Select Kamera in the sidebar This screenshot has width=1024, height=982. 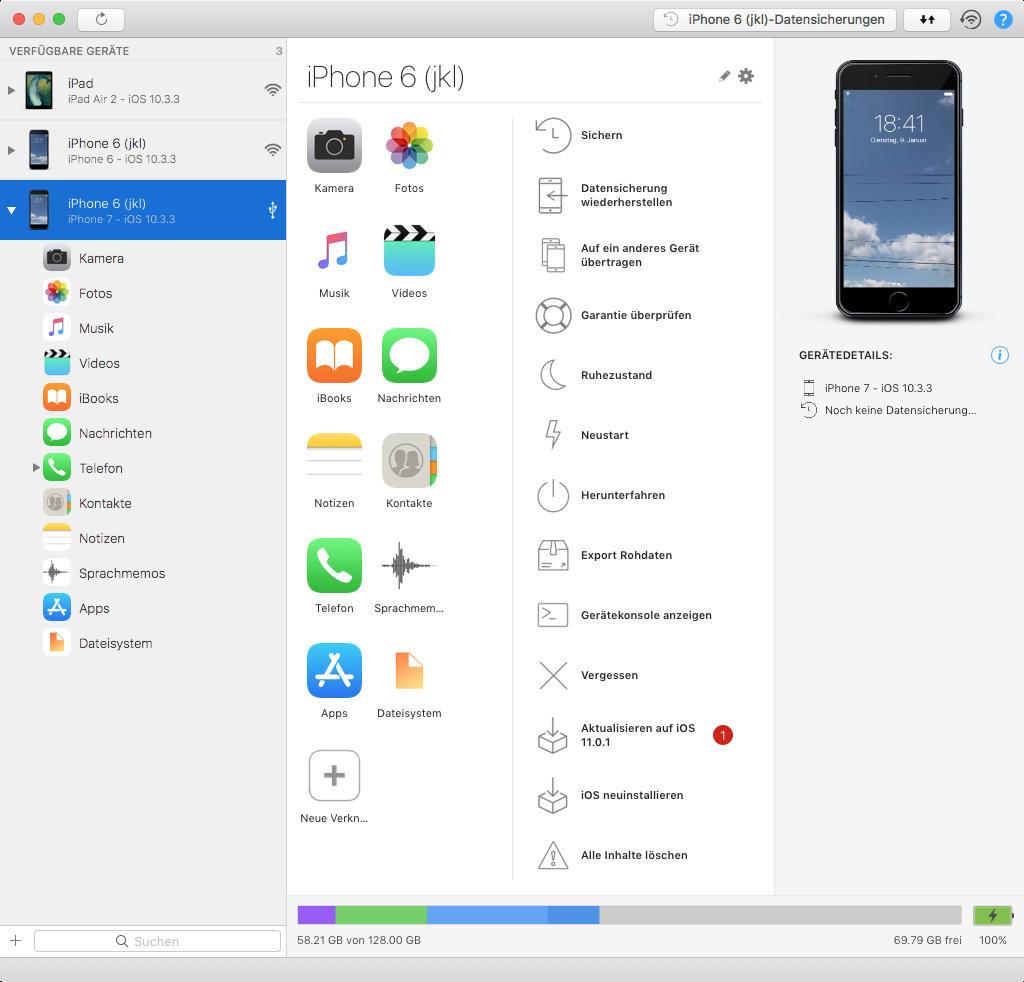(143, 258)
